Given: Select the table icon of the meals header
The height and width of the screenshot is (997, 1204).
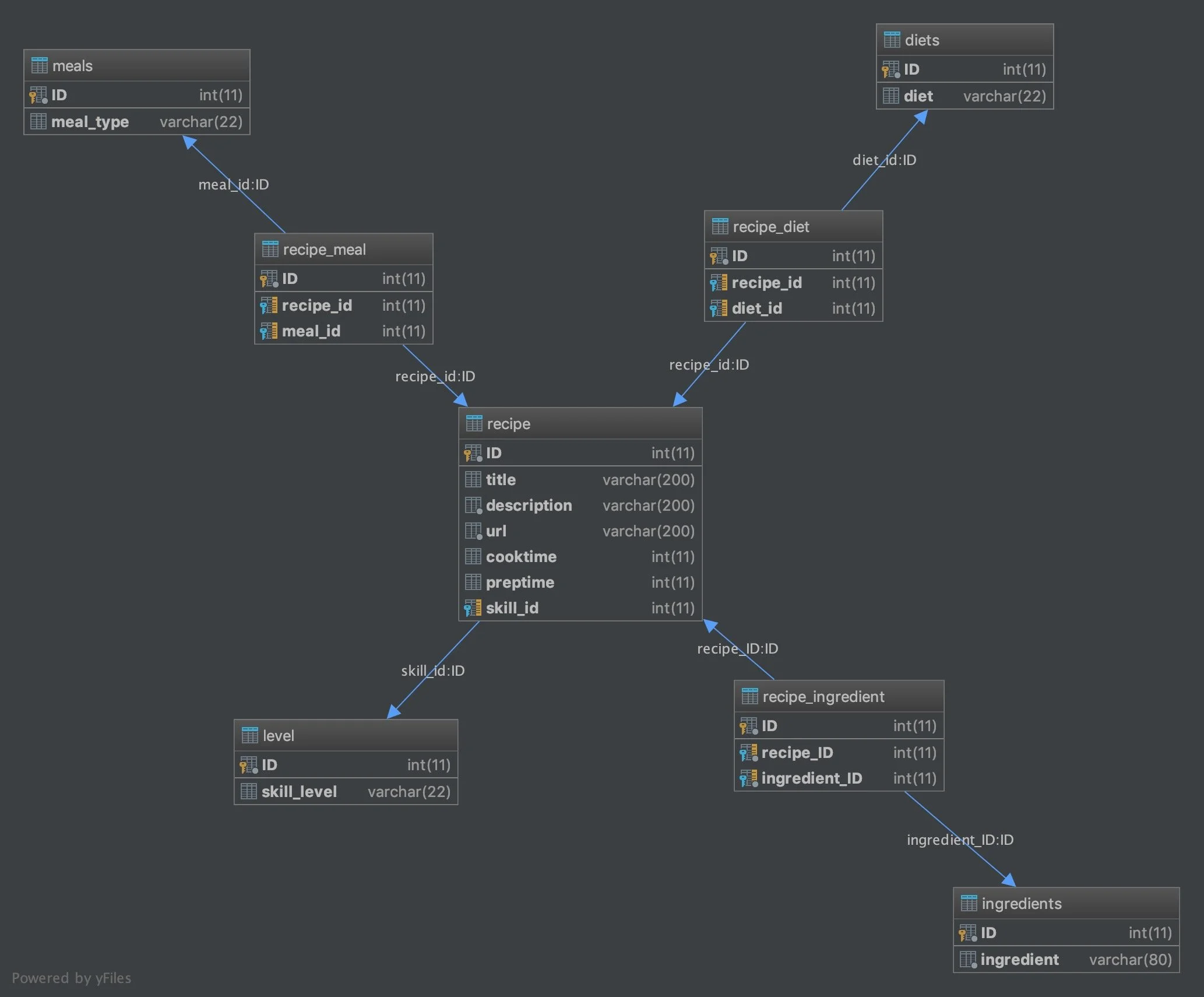Looking at the screenshot, I should click(x=40, y=65).
